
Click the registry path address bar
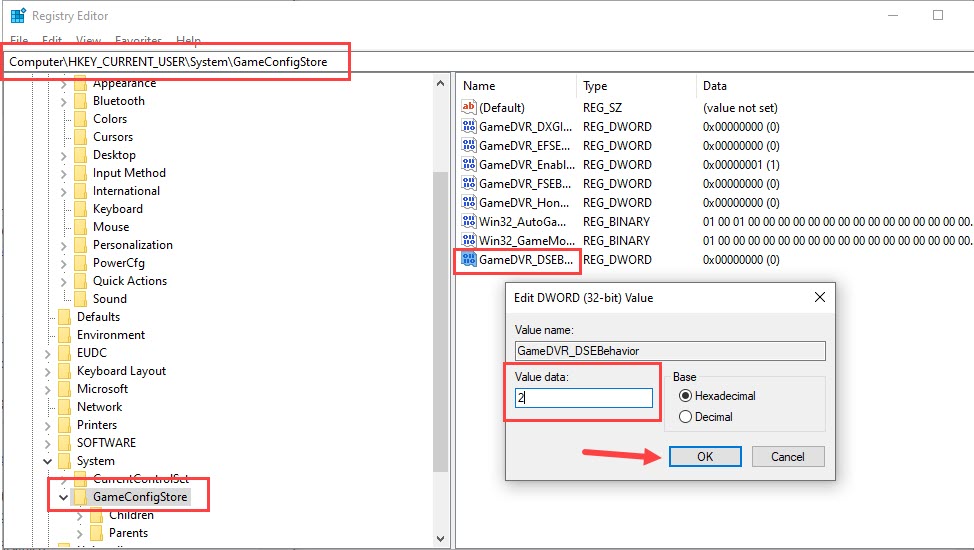click(x=487, y=62)
